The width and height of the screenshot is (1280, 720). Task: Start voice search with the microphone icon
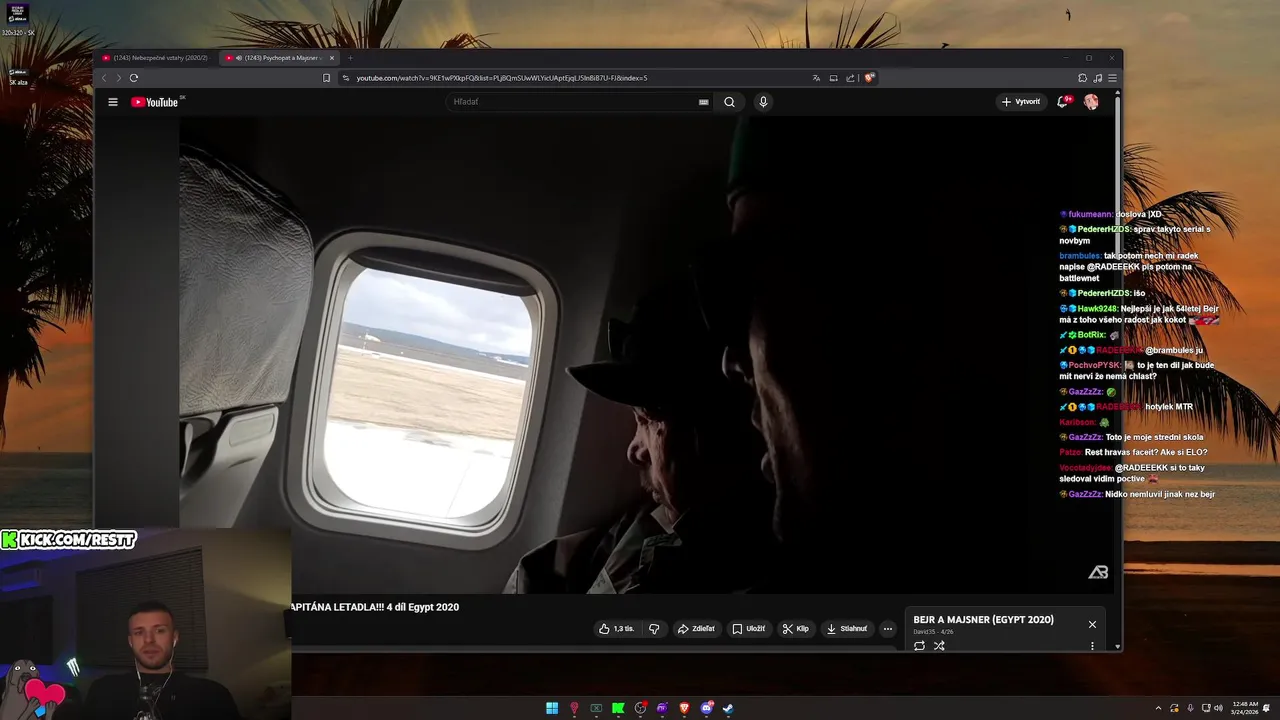[763, 102]
